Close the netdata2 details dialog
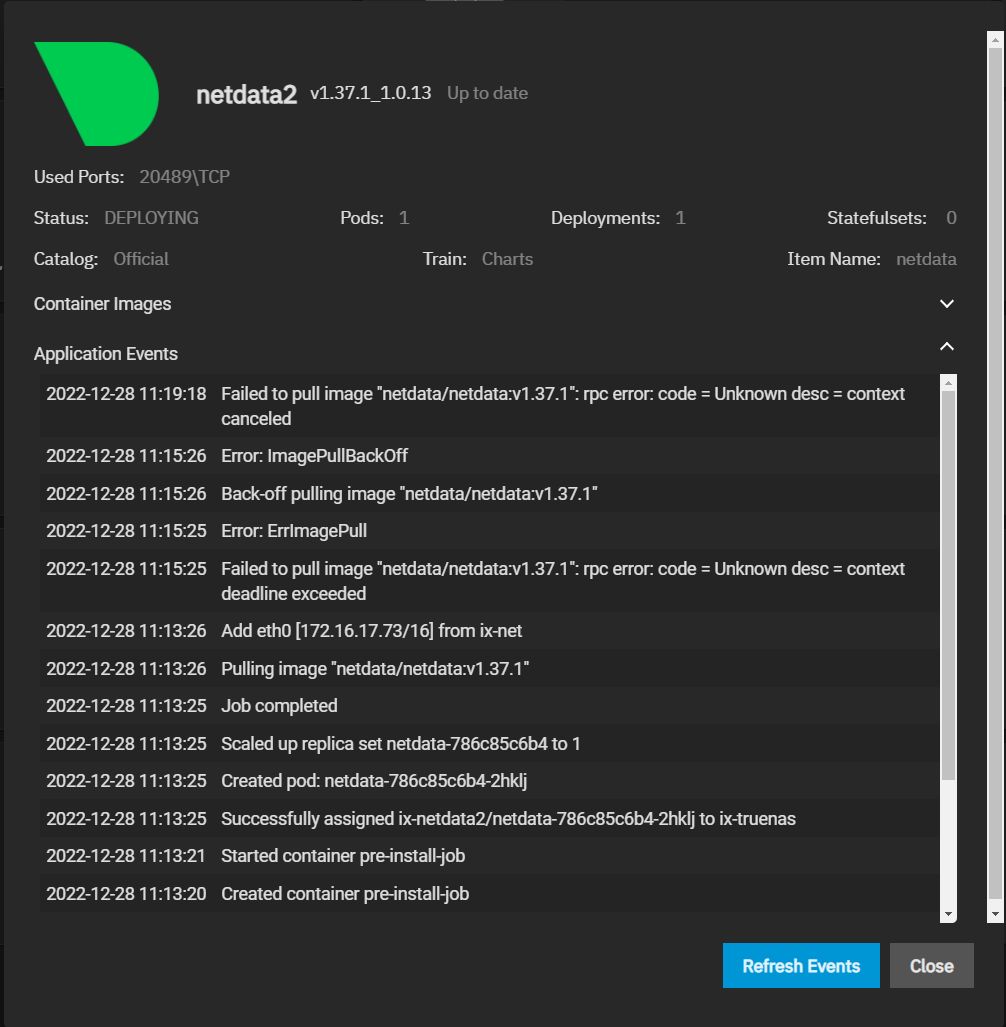Image resolution: width=1006 pixels, height=1027 pixels. click(931, 965)
